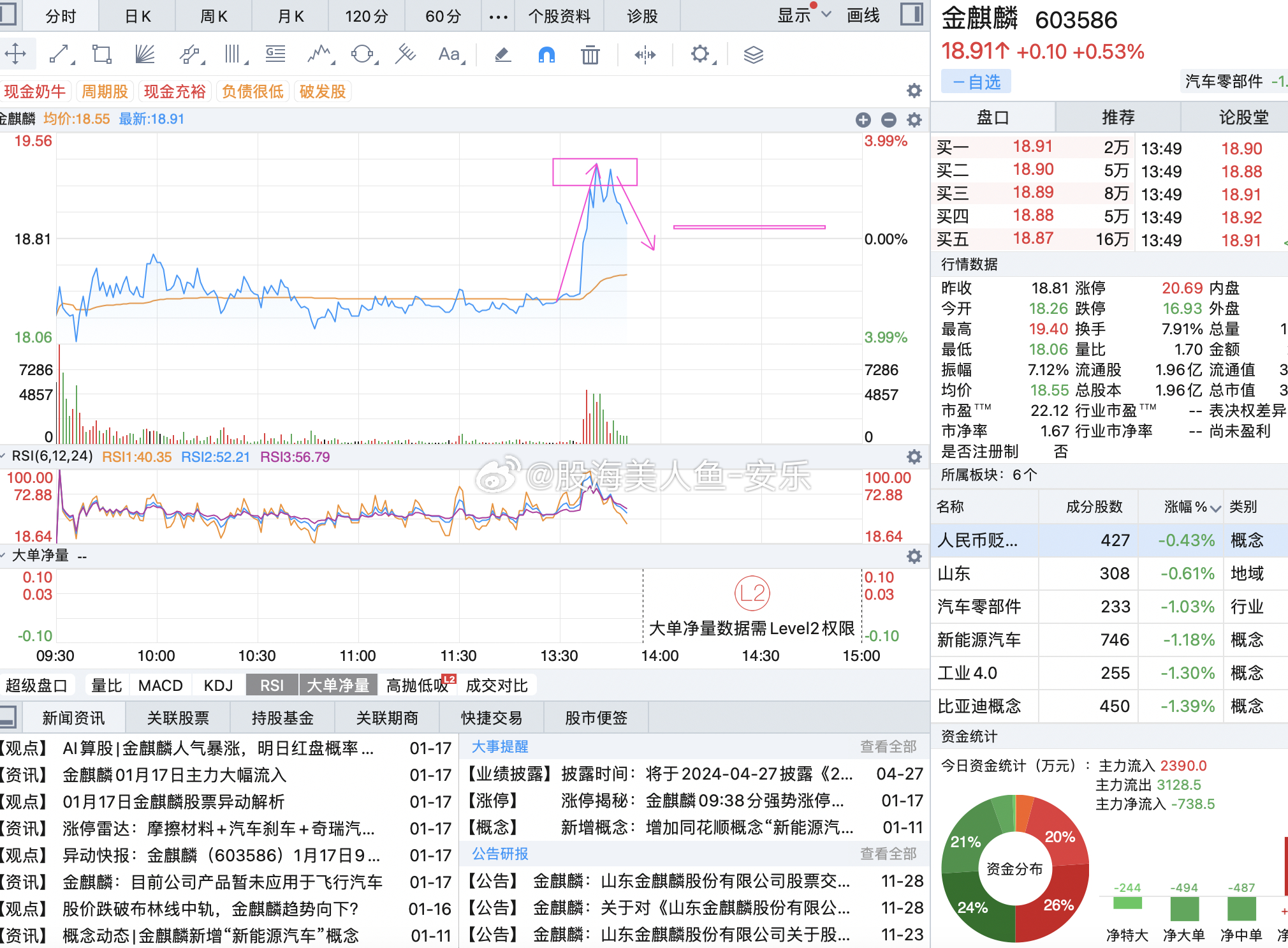Select the Gann fan lines tool
This screenshot has height=948, width=1288.
coord(145,54)
